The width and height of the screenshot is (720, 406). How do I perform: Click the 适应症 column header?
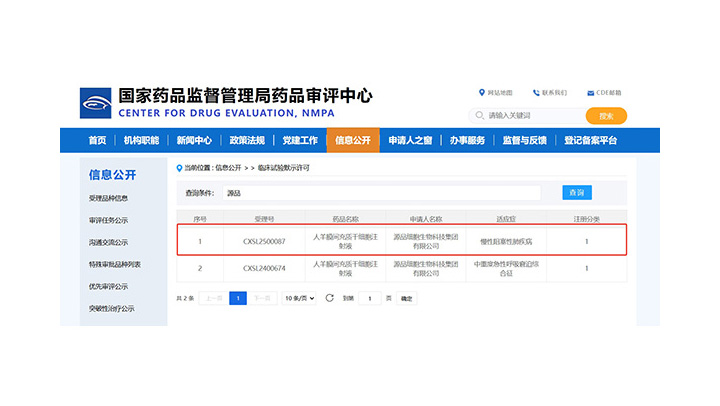(x=506, y=219)
